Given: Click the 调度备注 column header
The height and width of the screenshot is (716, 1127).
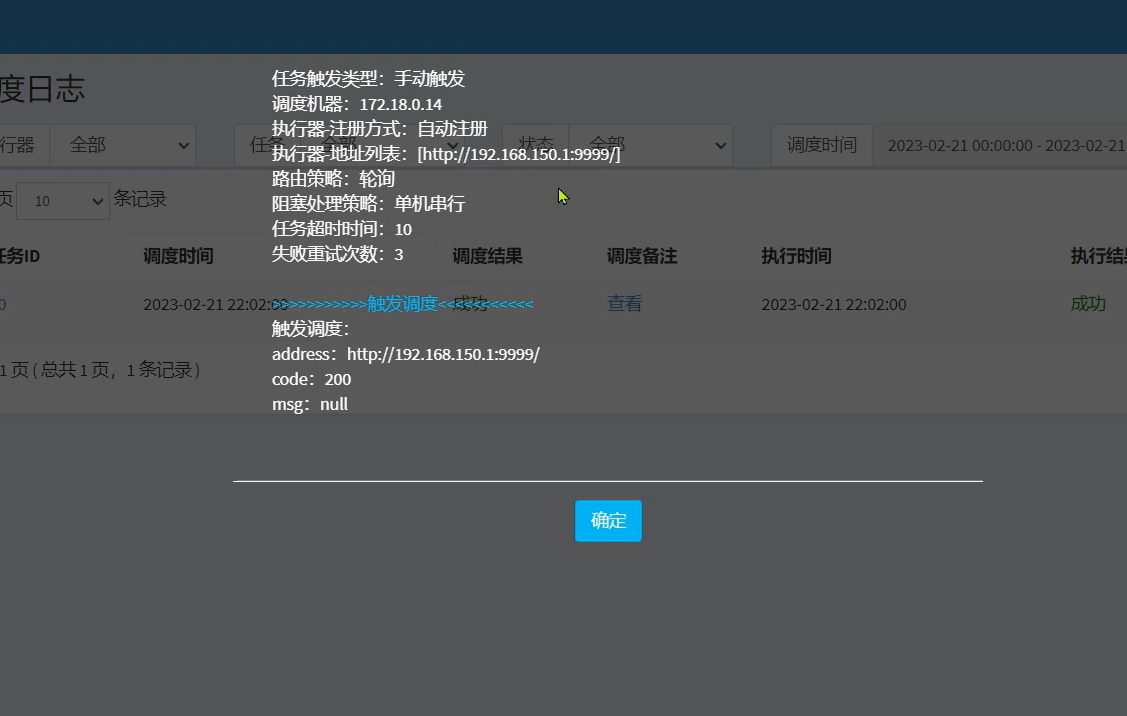Looking at the screenshot, I should coord(642,256).
